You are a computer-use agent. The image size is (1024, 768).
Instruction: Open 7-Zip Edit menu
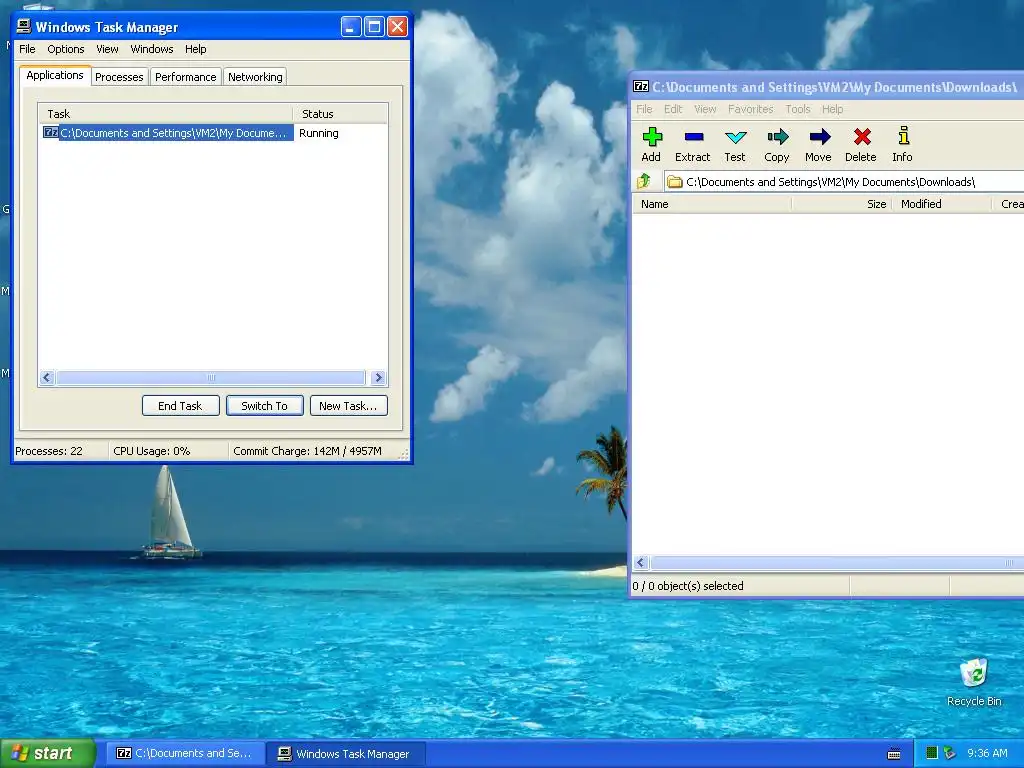coord(673,109)
